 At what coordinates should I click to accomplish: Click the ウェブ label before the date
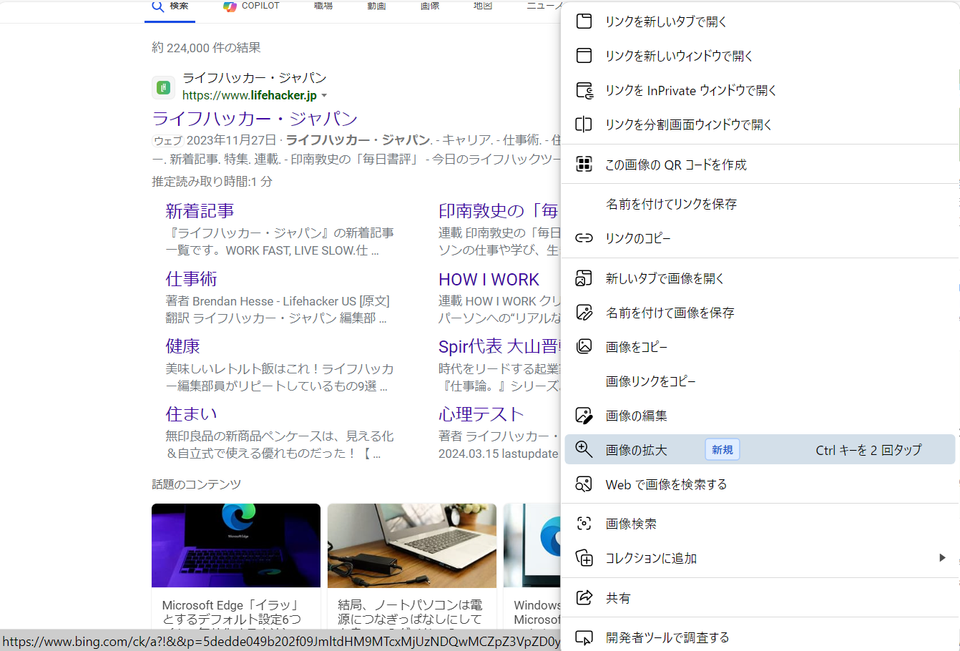click(168, 140)
